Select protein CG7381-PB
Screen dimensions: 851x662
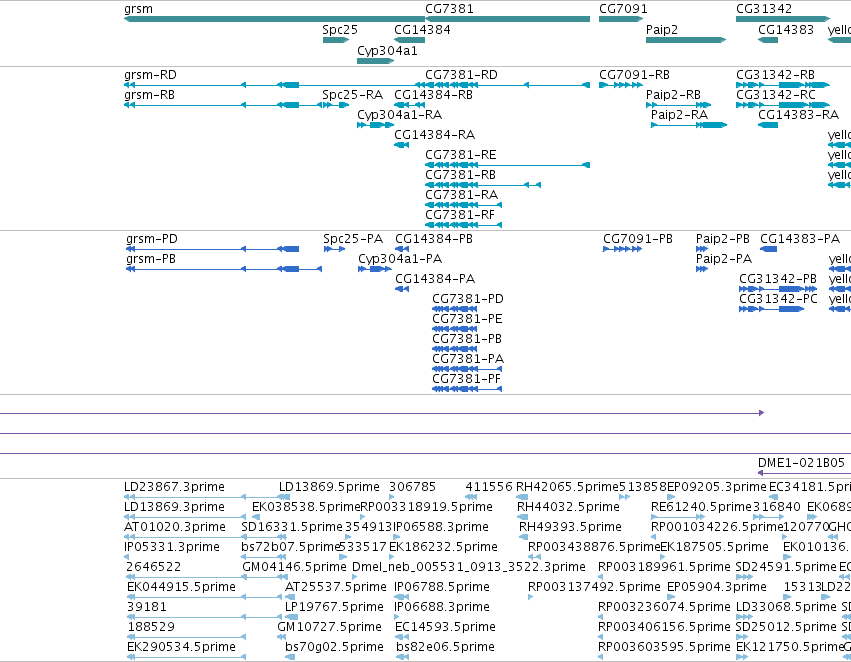tap(467, 339)
